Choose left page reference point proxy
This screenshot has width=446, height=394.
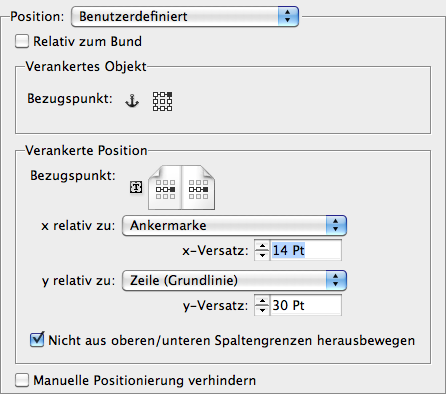[x=165, y=189]
